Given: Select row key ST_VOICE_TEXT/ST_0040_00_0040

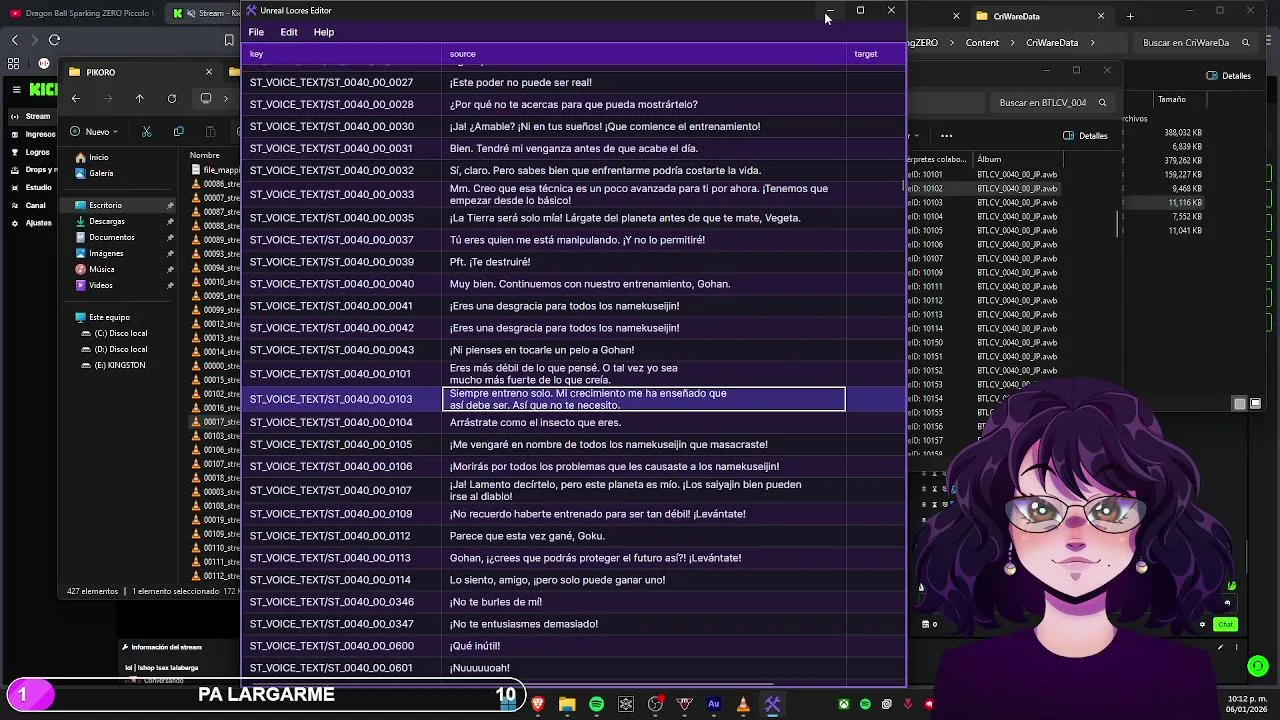Looking at the screenshot, I should [x=331, y=284].
